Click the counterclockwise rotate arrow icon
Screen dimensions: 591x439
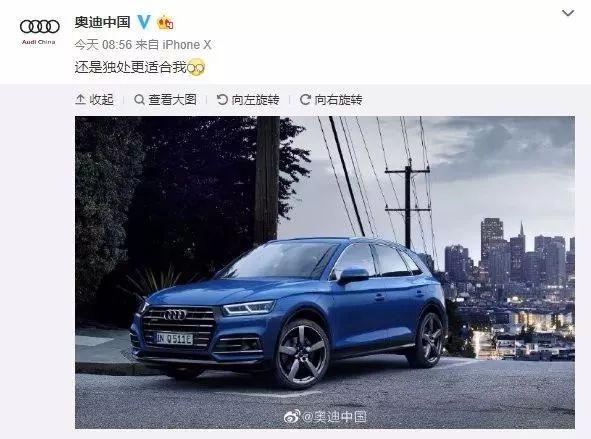(222, 99)
